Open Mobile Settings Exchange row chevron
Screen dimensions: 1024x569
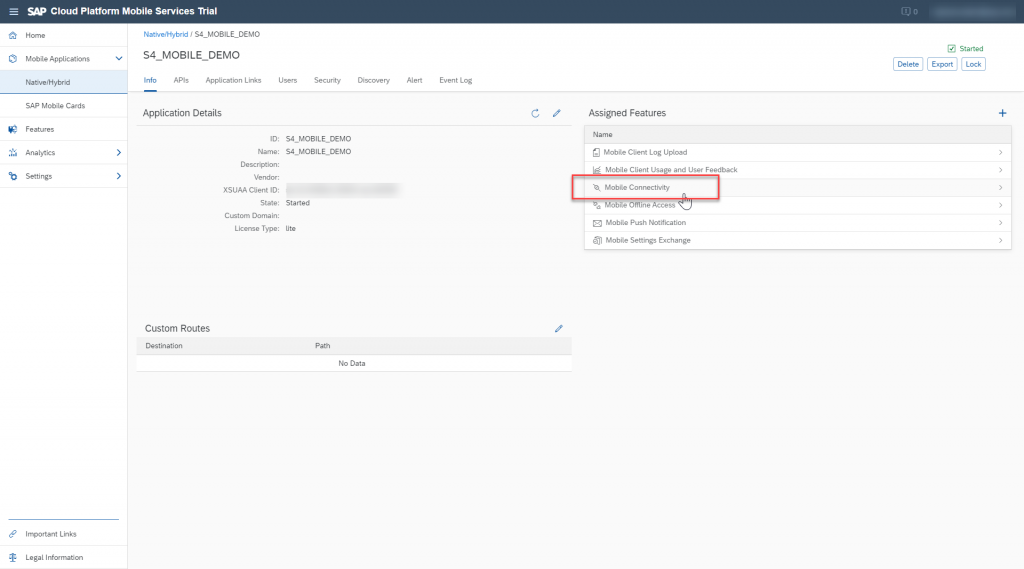1000,240
